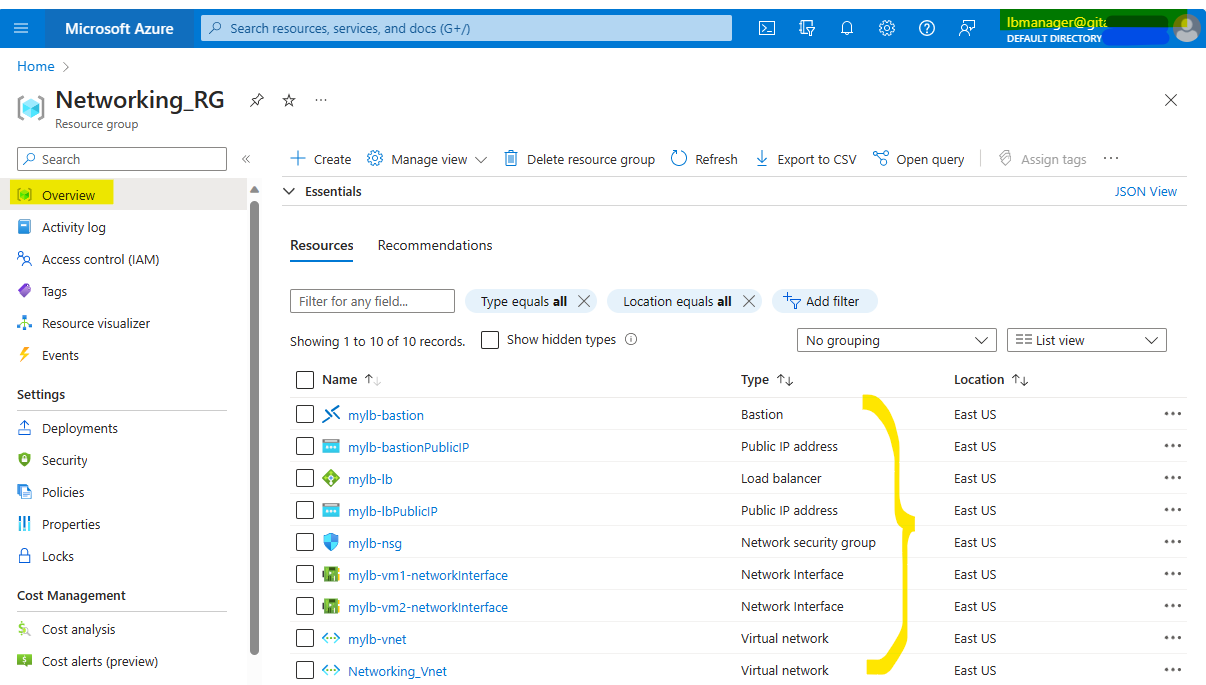Select the mylb-vm2-networkInterface row checkbox
The image size is (1206, 685).
pyautogui.click(x=305, y=606)
